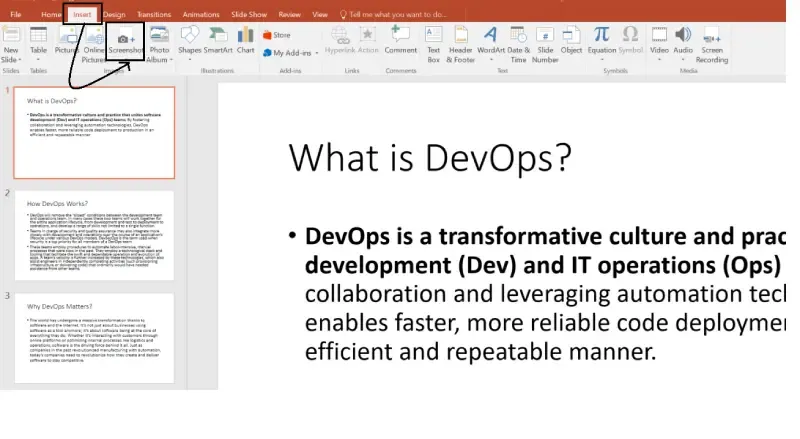Insert a SmartArt graphic
Image resolution: width=800 pixels, height=439 pixels.
coord(218,40)
